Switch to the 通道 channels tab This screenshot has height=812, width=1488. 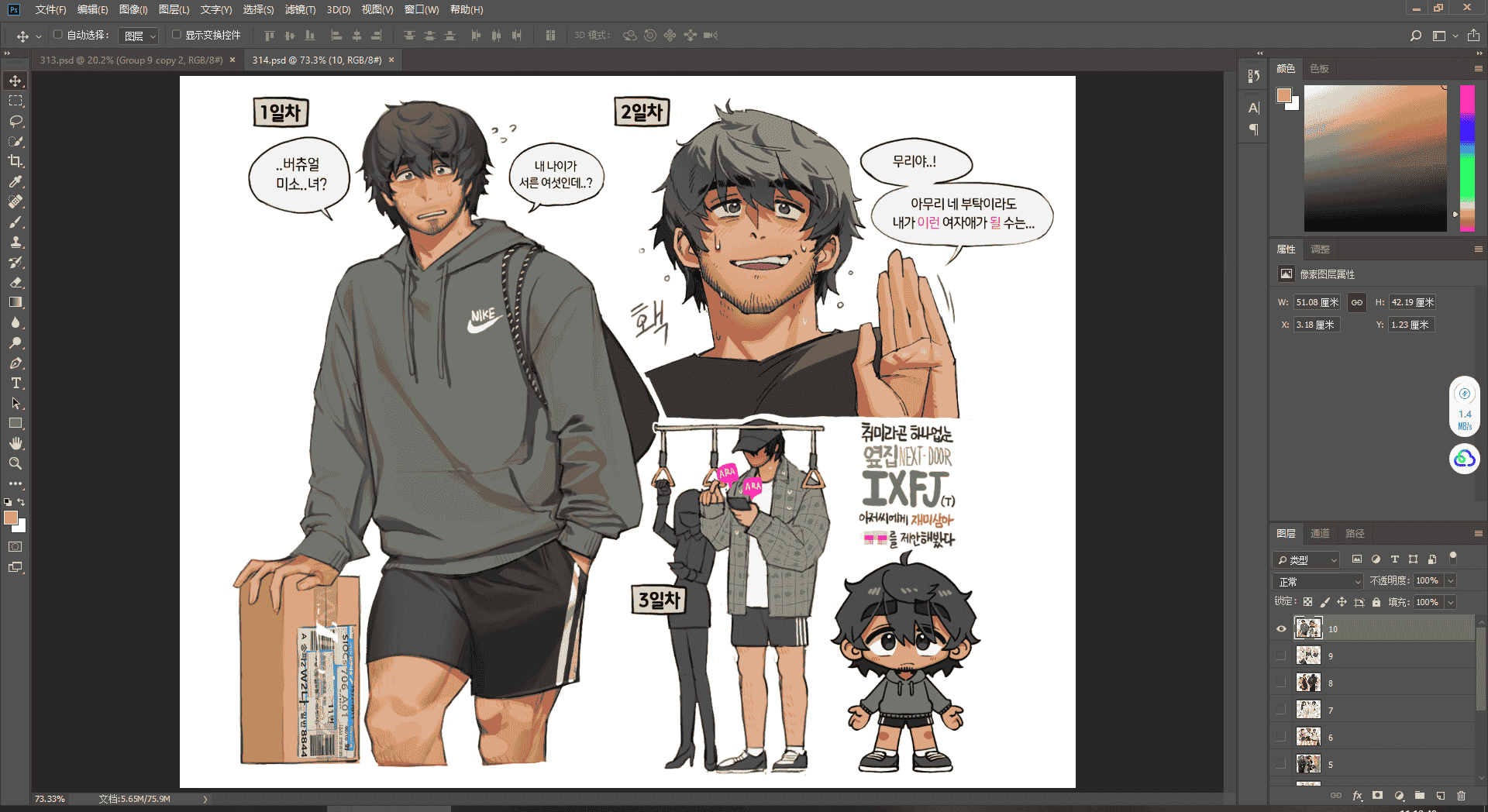(x=1320, y=534)
